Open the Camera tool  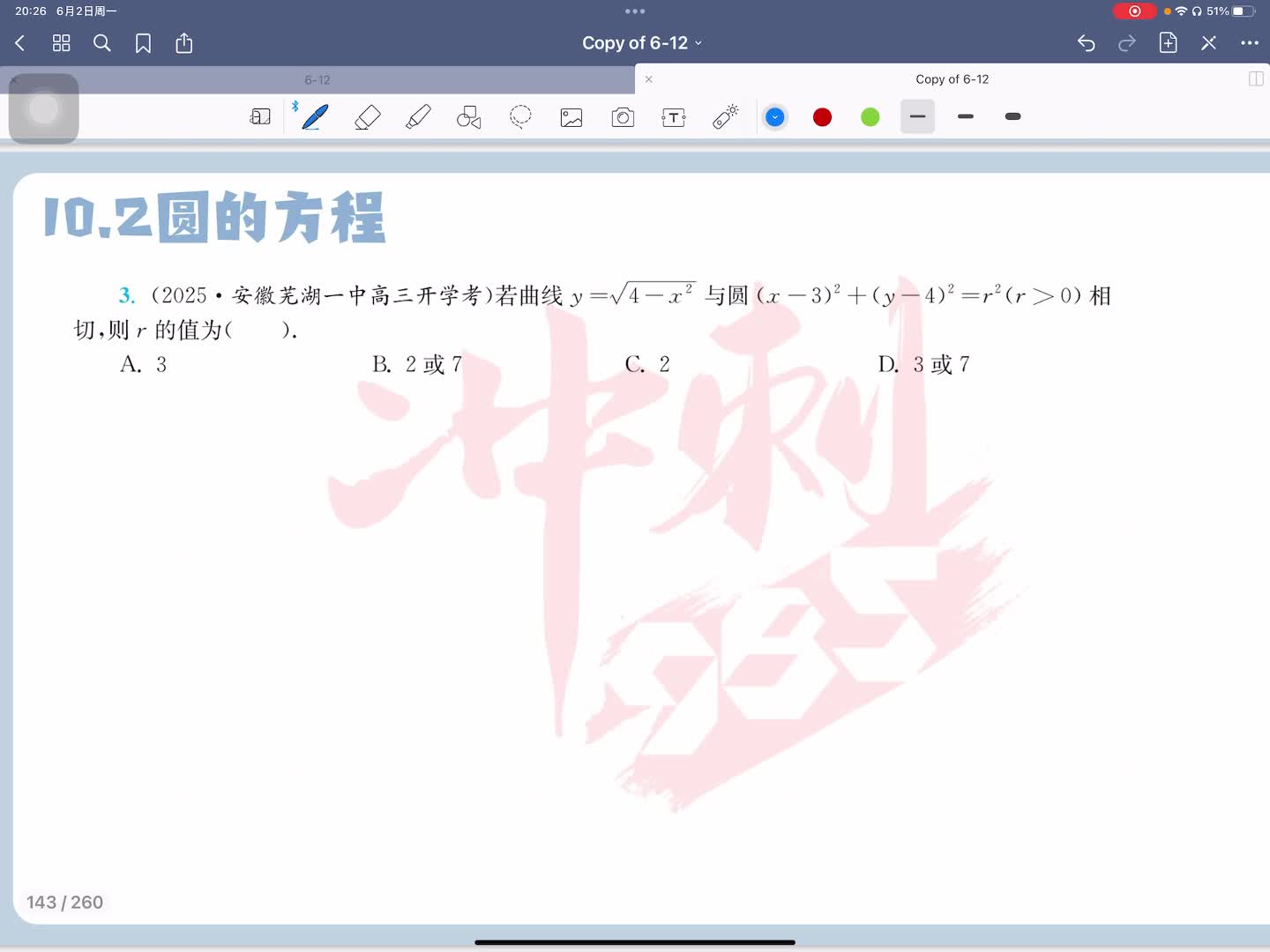click(x=623, y=117)
